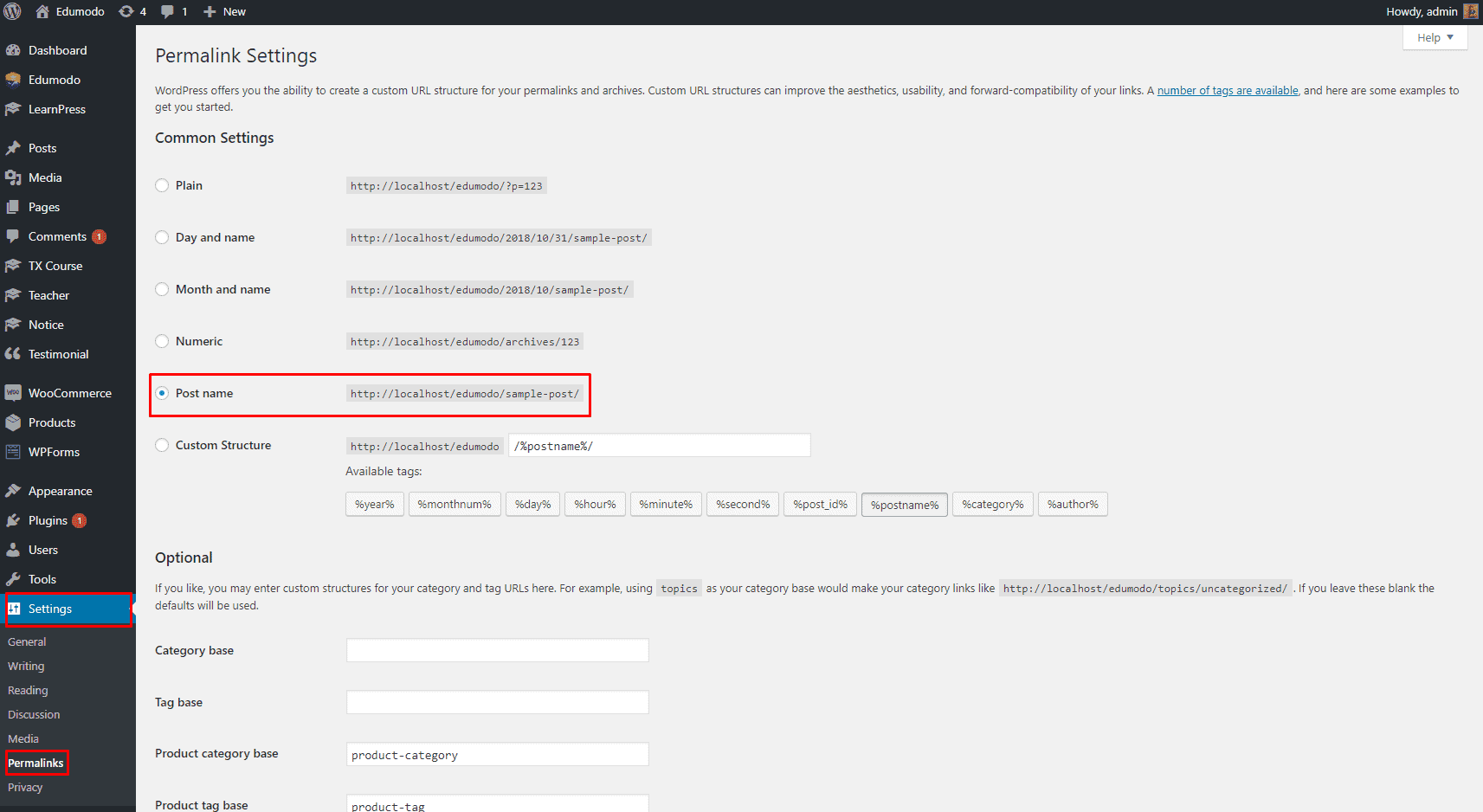The width and height of the screenshot is (1483, 812).
Task: Open the Appearance paintbrush icon
Action: pos(13,491)
